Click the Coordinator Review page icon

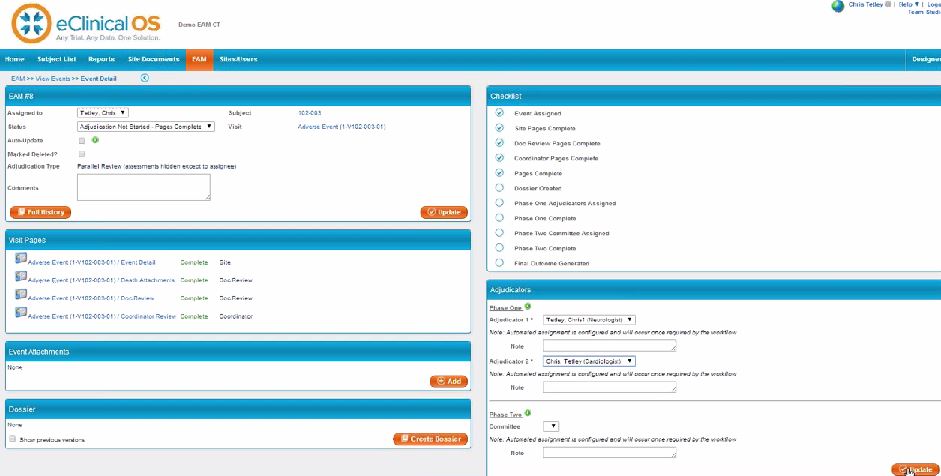(x=21, y=315)
